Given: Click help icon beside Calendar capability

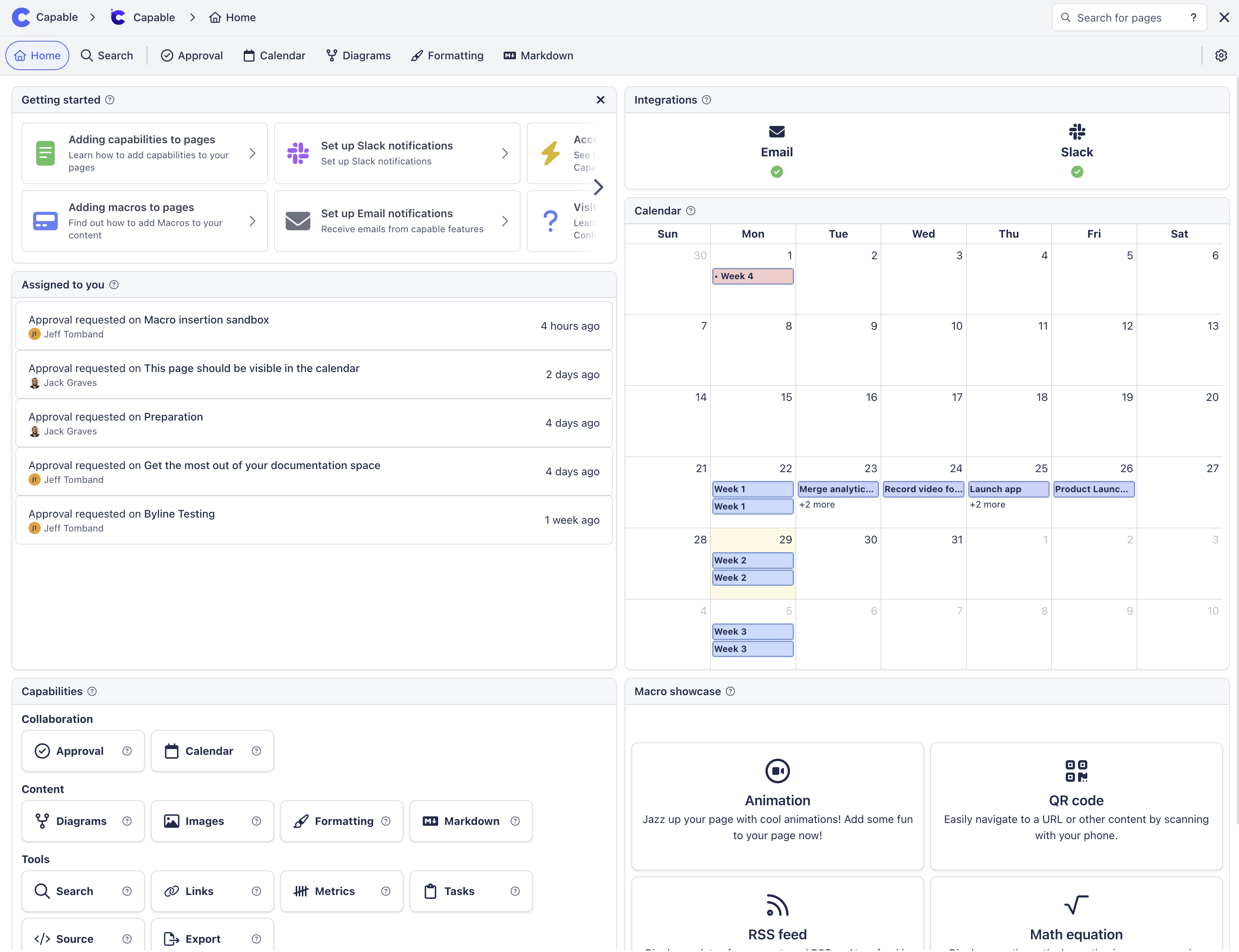Looking at the screenshot, I should pyautogui.click(x=256, y=751).
